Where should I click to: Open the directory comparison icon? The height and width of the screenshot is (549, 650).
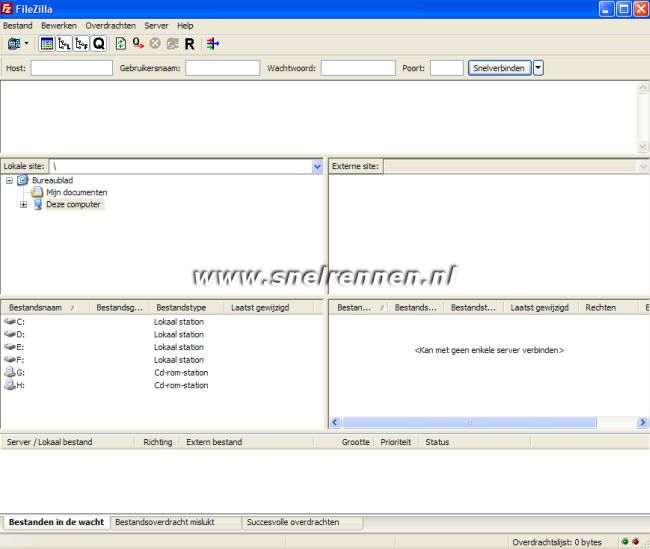click(213, 44)
